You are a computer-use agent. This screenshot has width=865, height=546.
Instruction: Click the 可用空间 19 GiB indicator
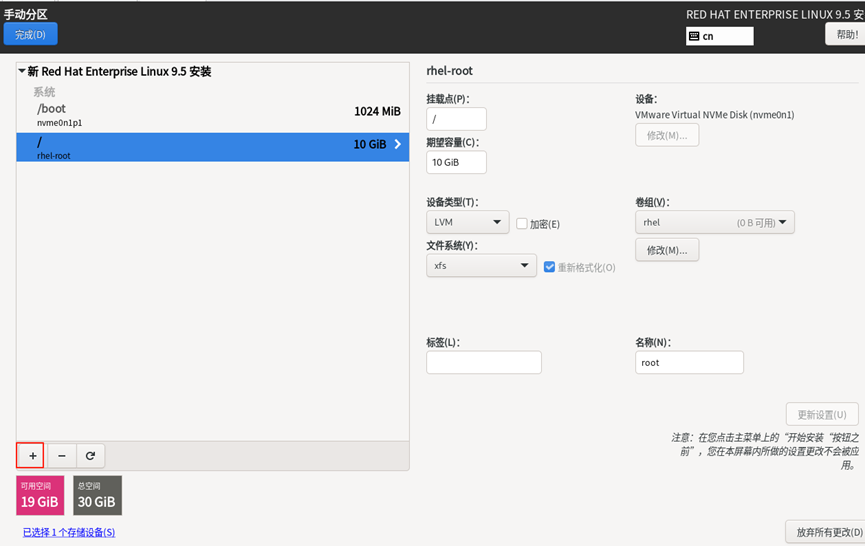40,495
